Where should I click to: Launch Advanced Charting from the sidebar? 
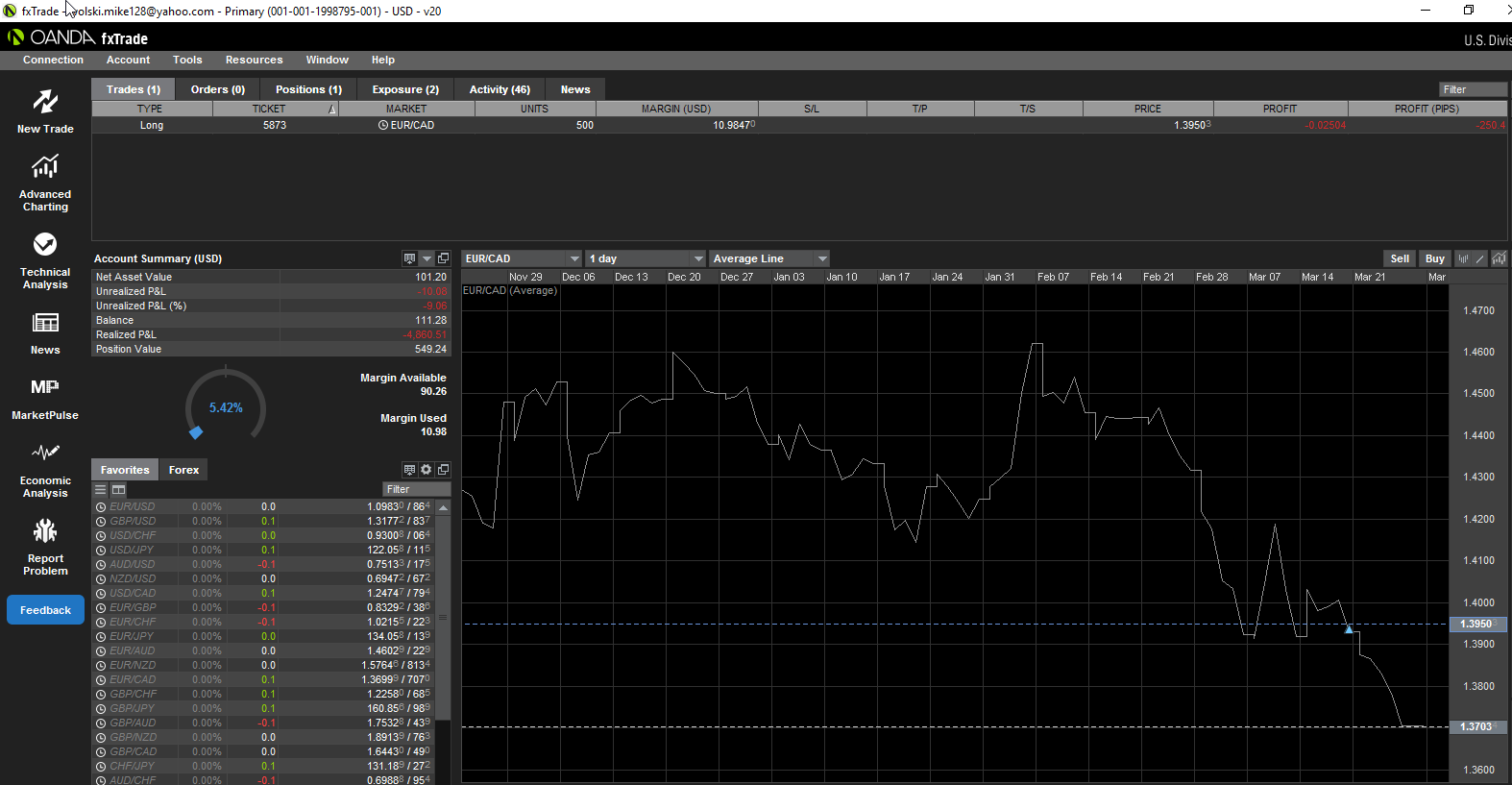45,183
